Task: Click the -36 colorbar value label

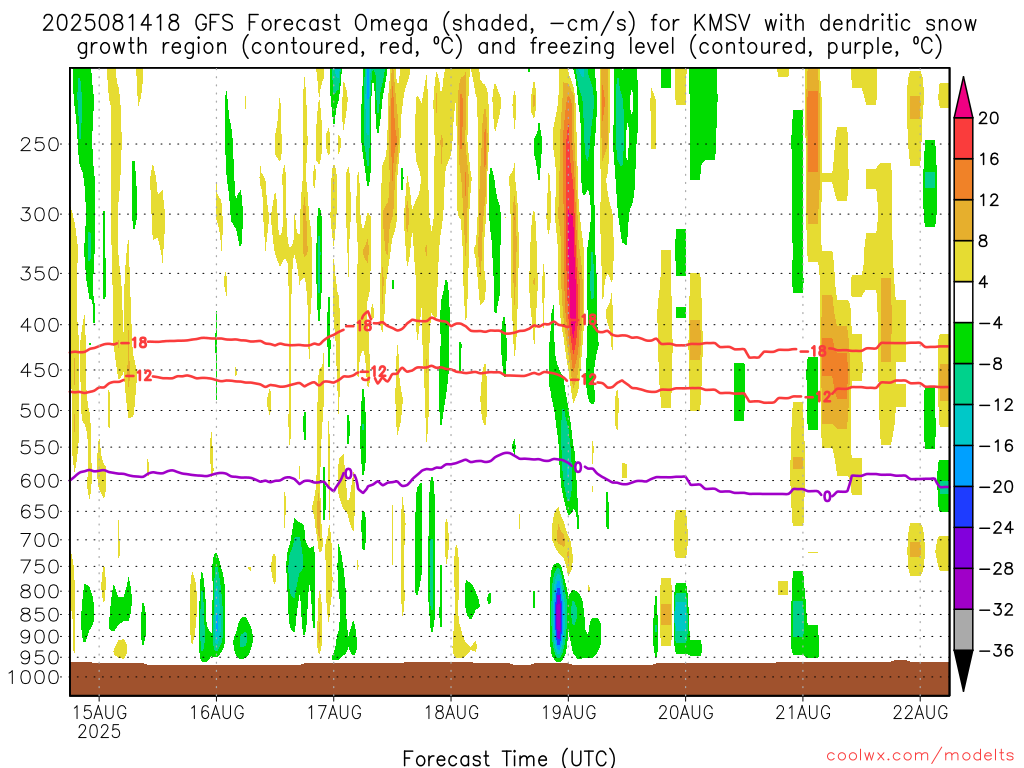Action: [996, 650]
